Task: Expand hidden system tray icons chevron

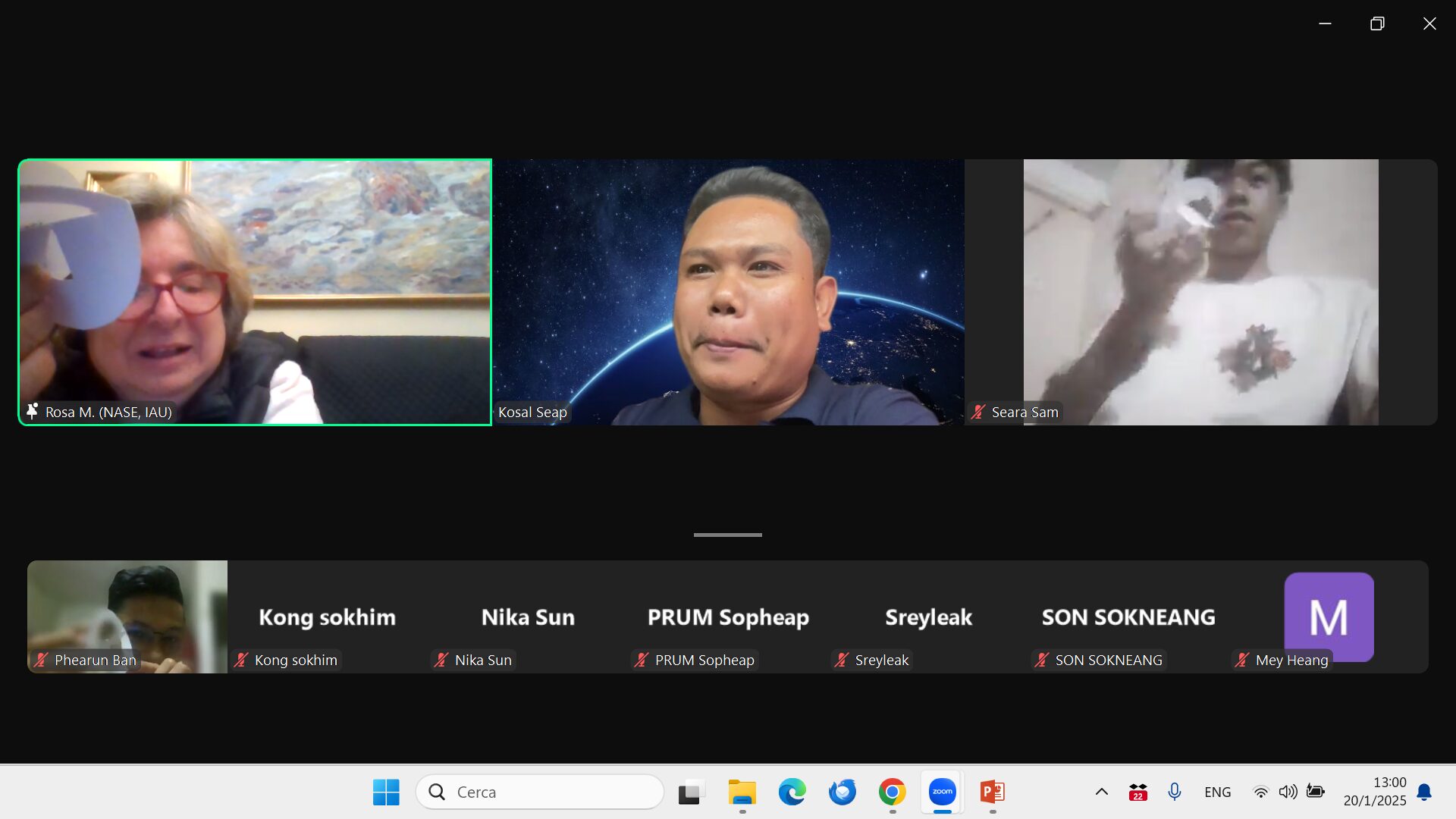Action: (1102, 792)
